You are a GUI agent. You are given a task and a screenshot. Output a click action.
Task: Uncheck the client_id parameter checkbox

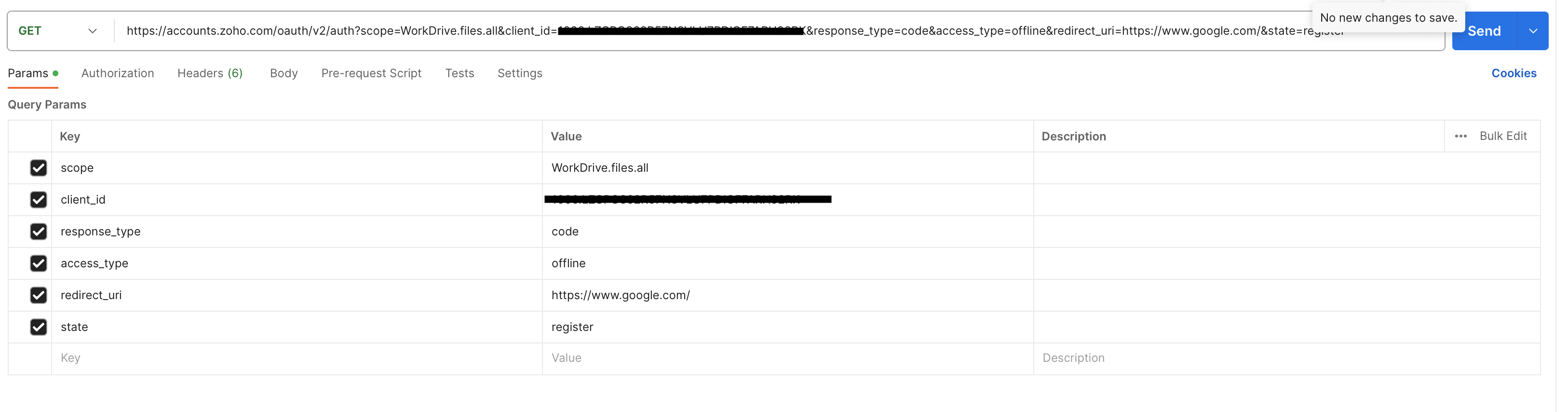click(x=39, y=199)
